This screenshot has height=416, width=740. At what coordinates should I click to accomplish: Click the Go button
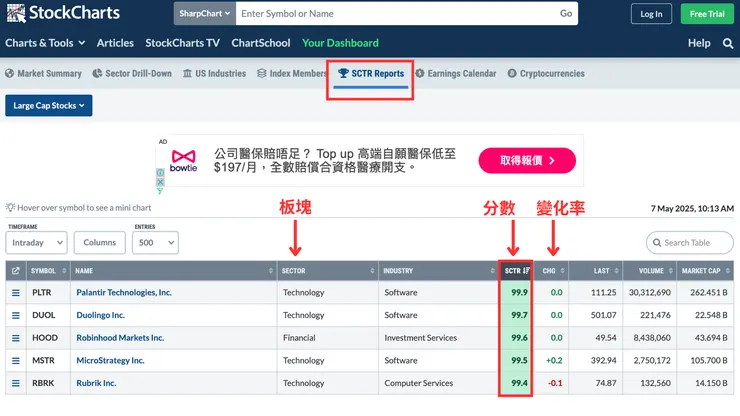(566, 14)
